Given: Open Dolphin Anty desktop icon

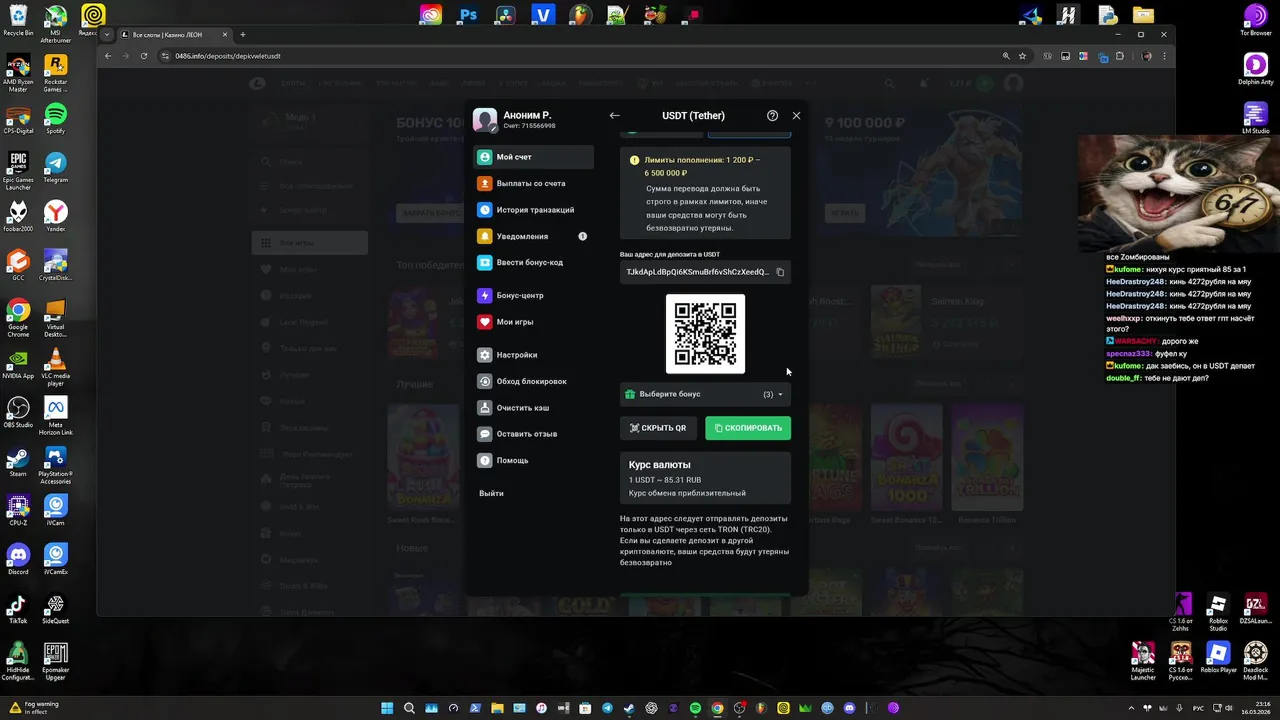Looking at the screenshot, I should (1255, 70).
